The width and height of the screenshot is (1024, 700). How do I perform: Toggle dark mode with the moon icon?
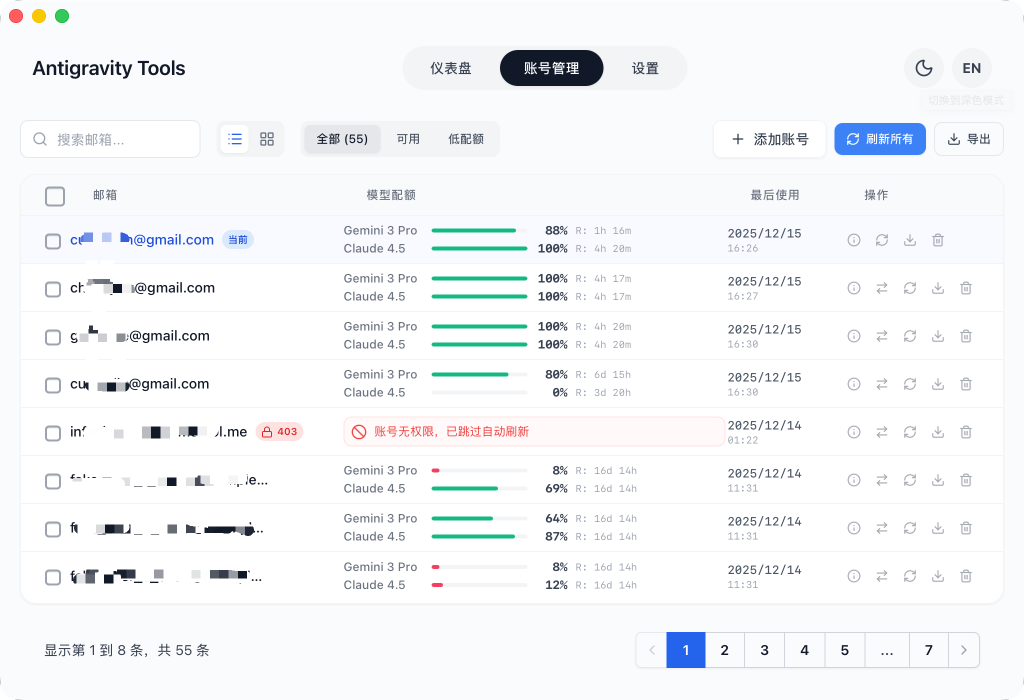(923, 68)
